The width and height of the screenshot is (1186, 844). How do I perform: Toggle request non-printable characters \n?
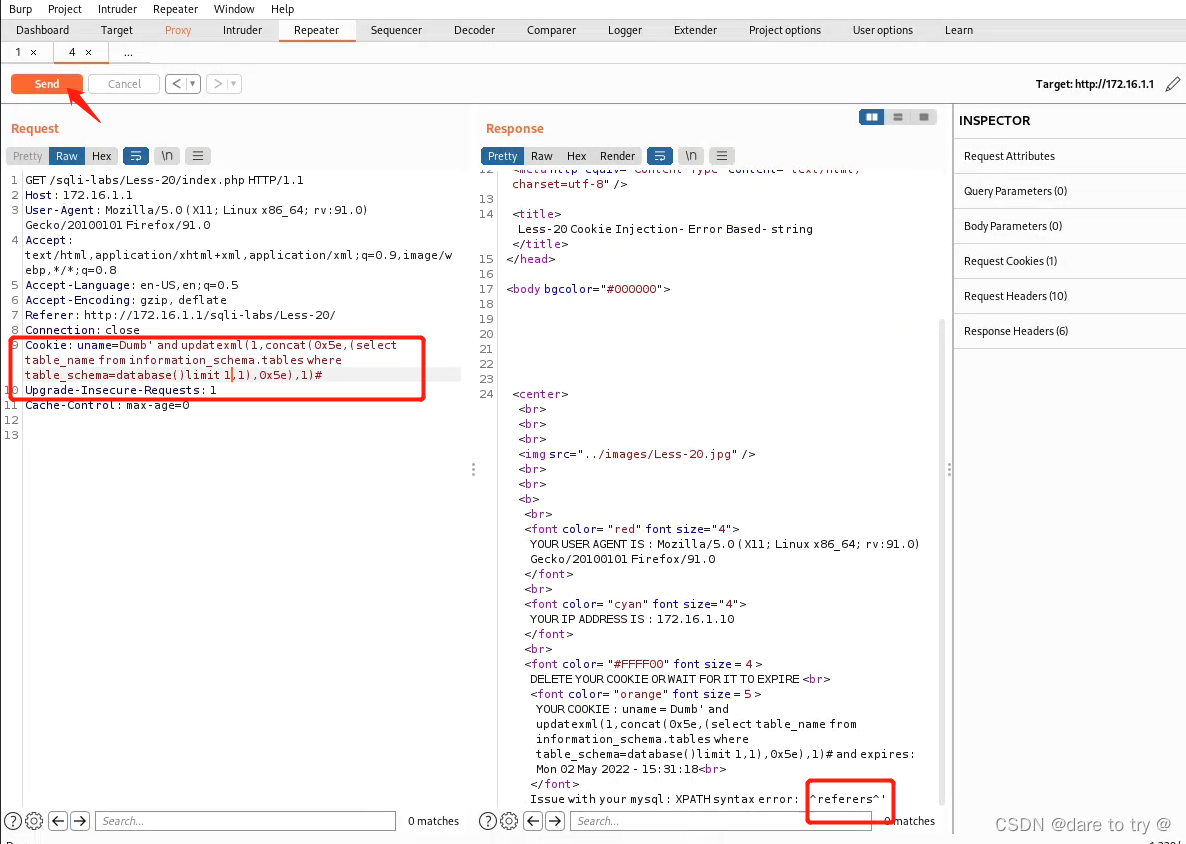tap(166, 156)
